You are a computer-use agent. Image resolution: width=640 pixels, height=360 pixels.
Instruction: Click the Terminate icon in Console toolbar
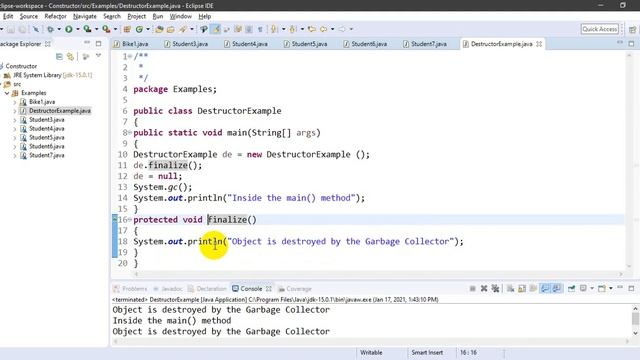(473, 289)
